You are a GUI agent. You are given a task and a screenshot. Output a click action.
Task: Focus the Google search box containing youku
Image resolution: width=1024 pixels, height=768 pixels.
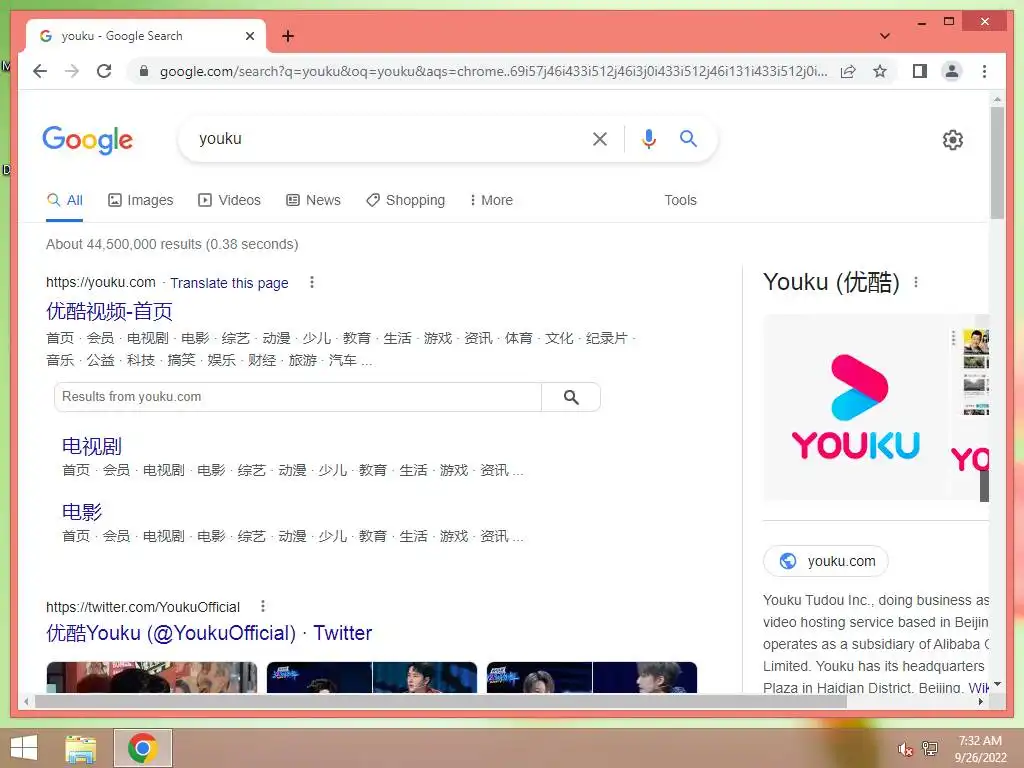pyautogui.click(x=392, y=138)
